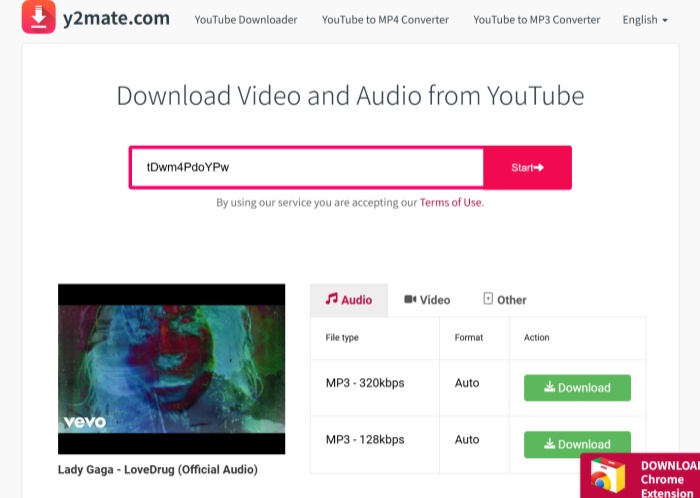Open YouTube to MP4 Converter page

tap(385, 20)
